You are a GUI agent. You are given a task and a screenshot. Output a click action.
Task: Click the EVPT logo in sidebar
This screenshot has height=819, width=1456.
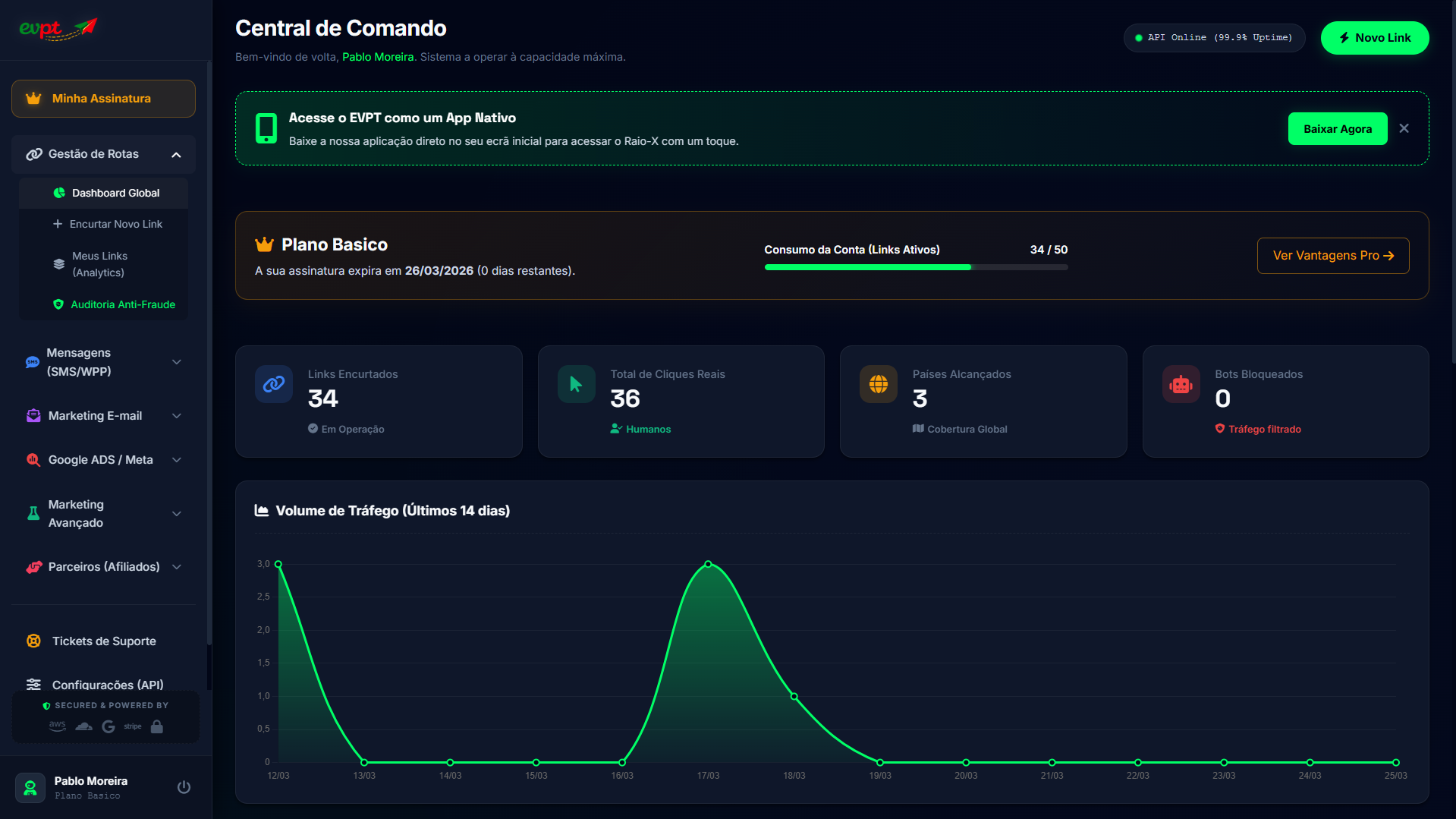(58, 29)
